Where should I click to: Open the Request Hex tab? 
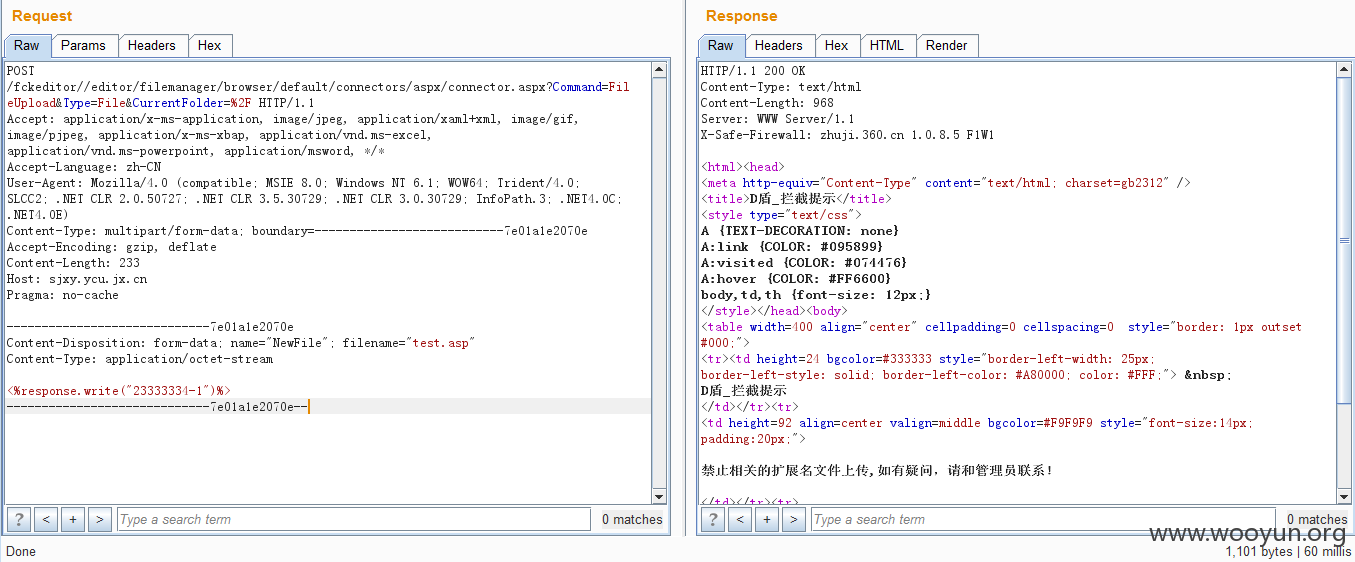210,45
